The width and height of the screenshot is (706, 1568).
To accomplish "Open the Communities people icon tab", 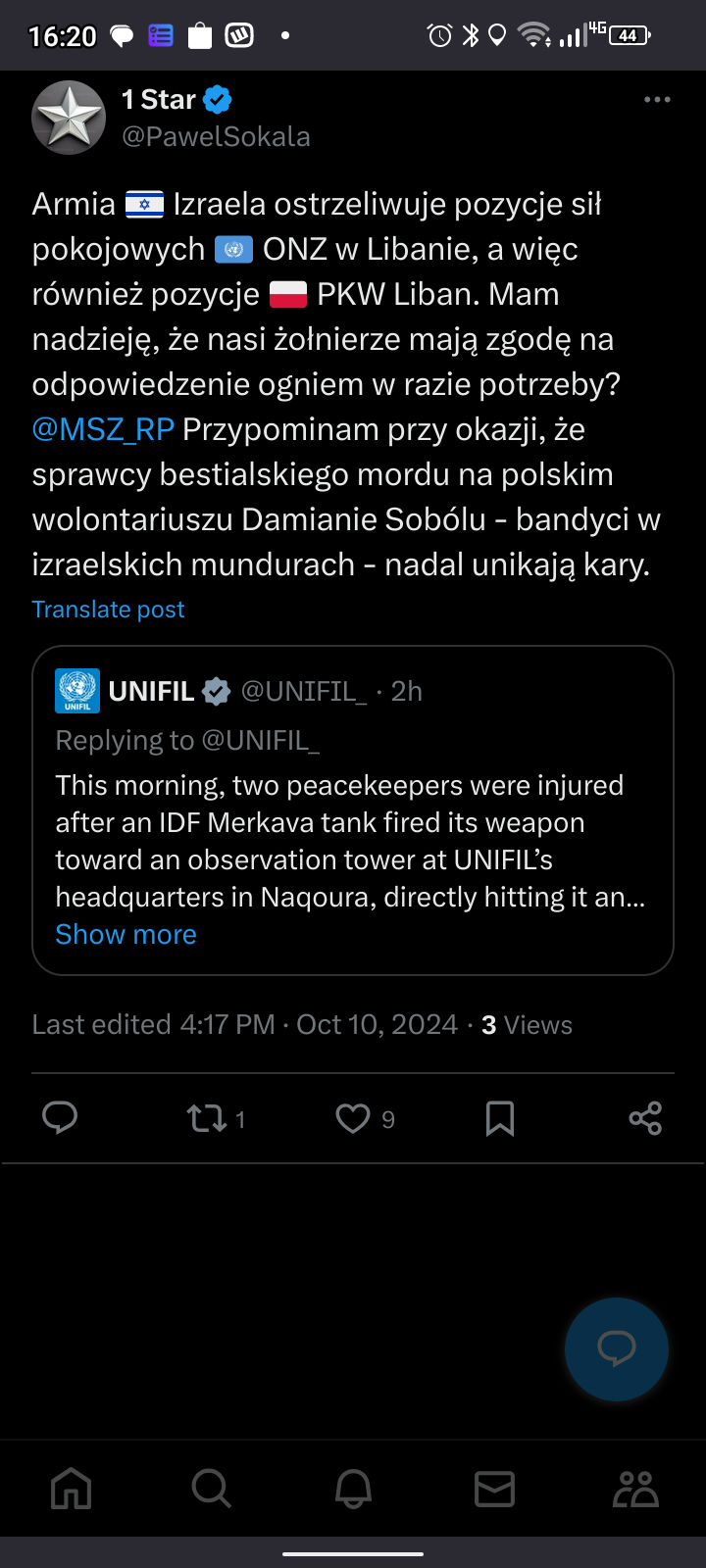I will tap(635, 1490).
